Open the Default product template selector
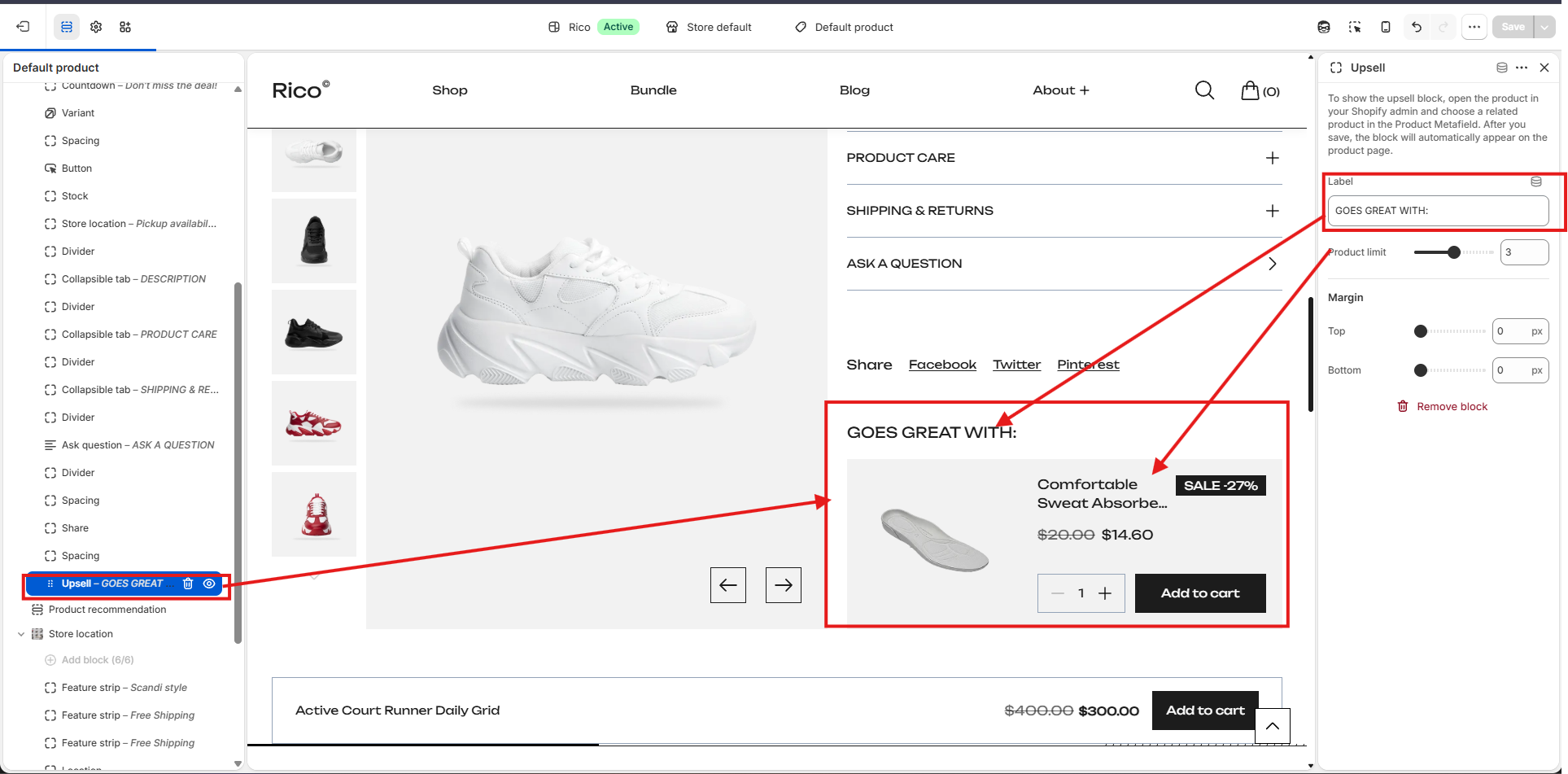The image size is (1568, 774). tap(844, 27)
